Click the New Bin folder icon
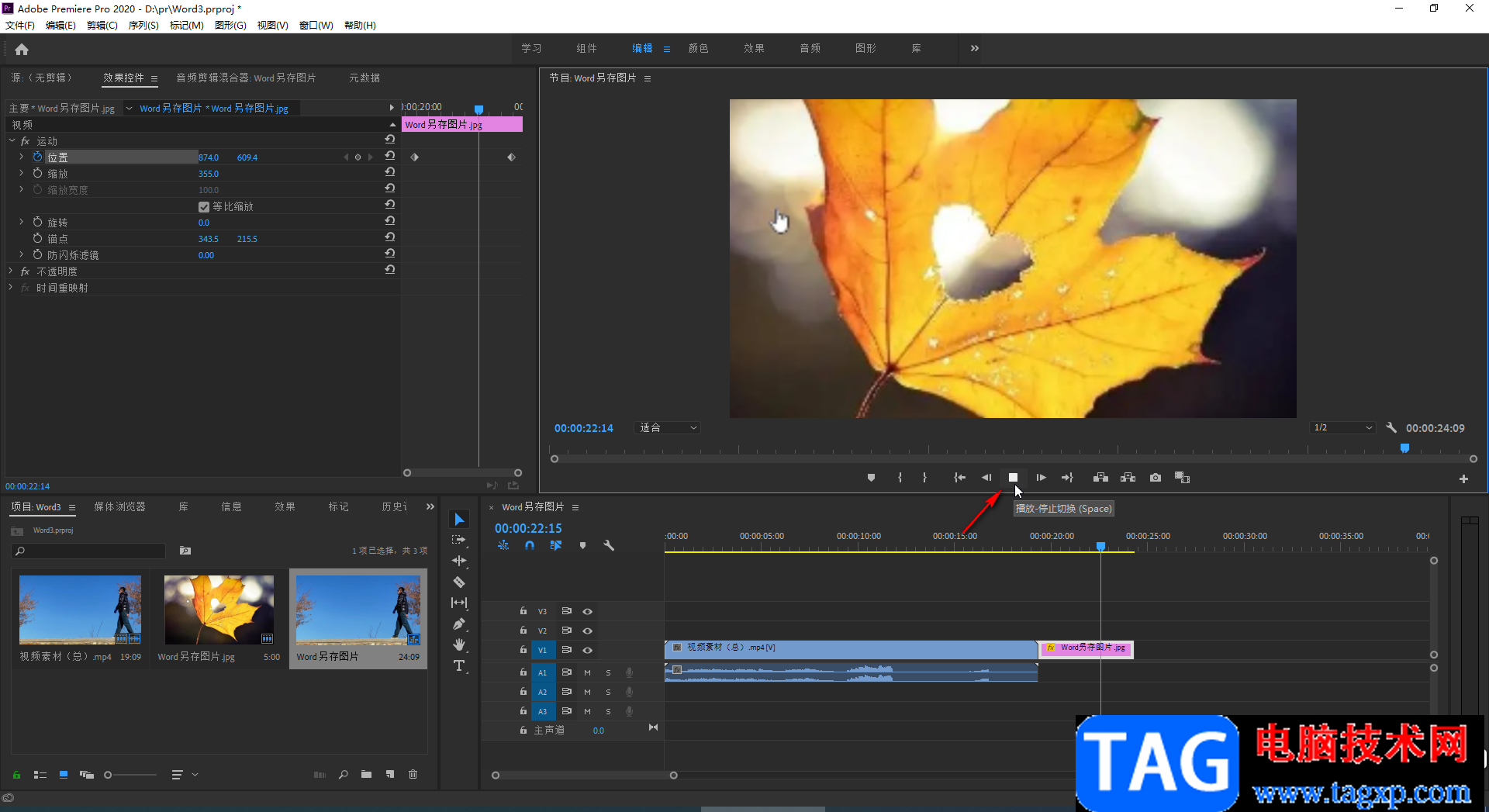This screenshot has height=812, width=1489. pos(366,774)
